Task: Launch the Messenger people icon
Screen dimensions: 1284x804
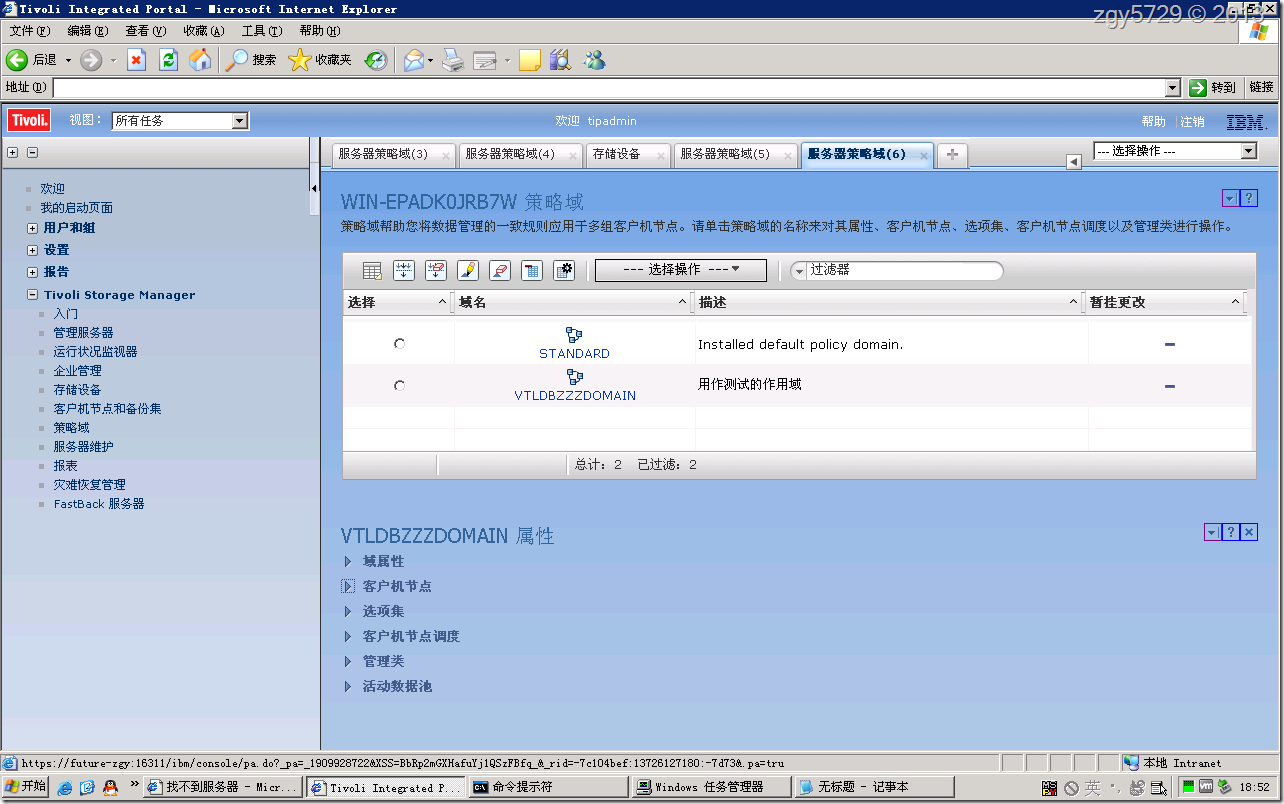Action: pos(595,60)
